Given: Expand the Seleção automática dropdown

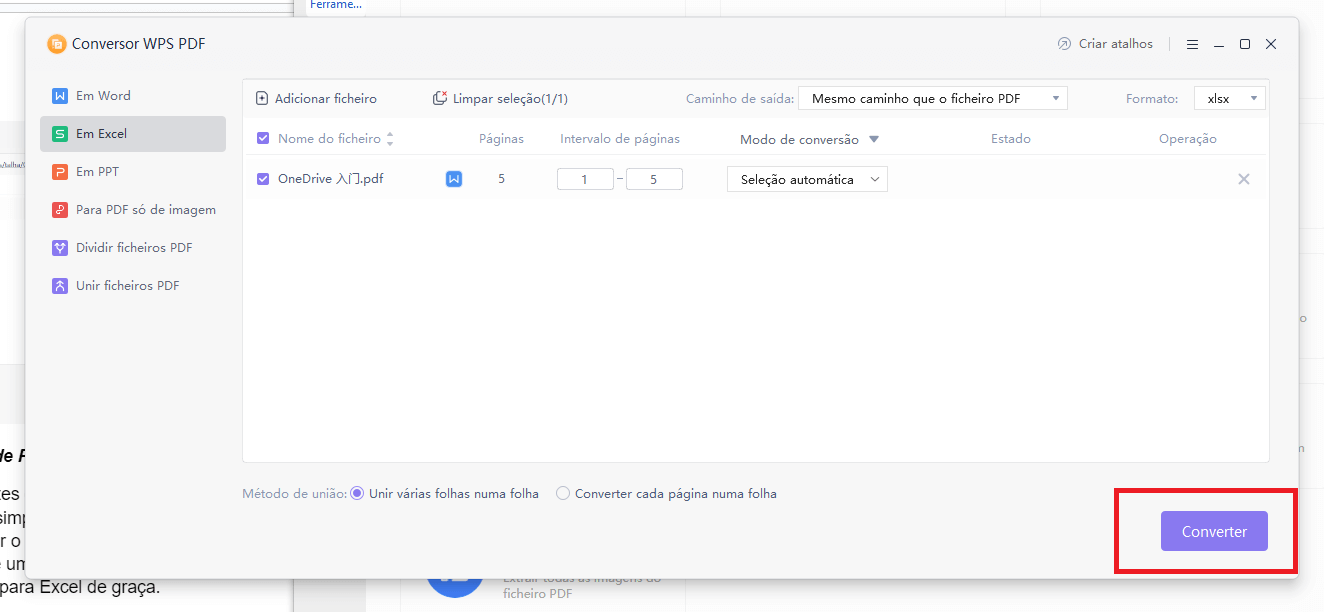Looking at the screenshot, I should pyautogui.click(x=806, y=178).
